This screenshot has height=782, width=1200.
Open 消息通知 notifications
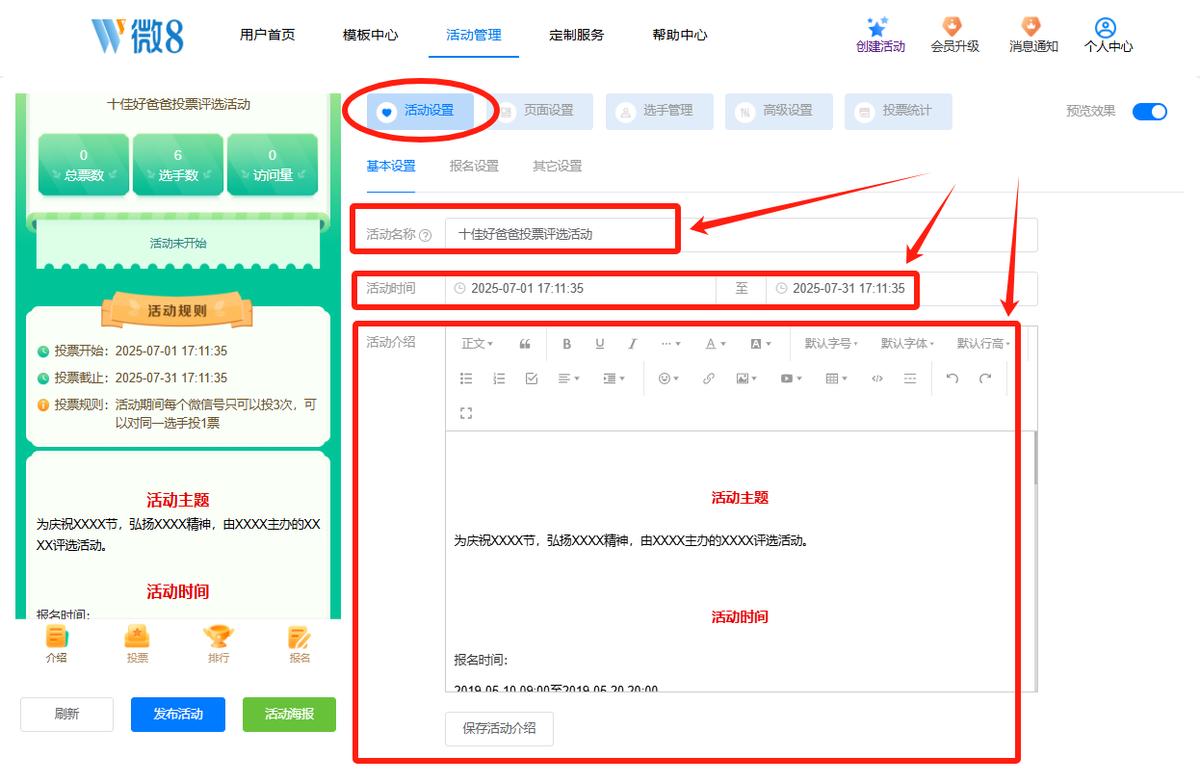pyautogui.click(x=1033, y=35)
